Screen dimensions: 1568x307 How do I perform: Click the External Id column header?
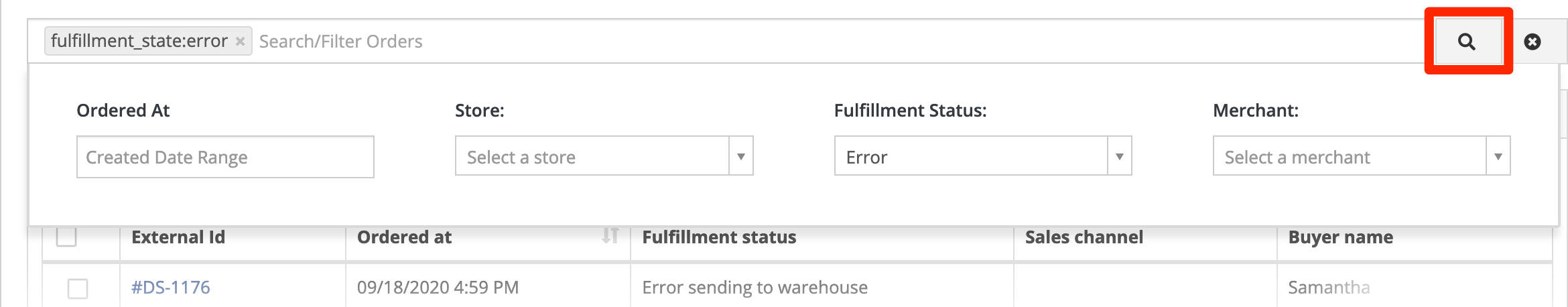pyautogui.click(x=178, y=237)
